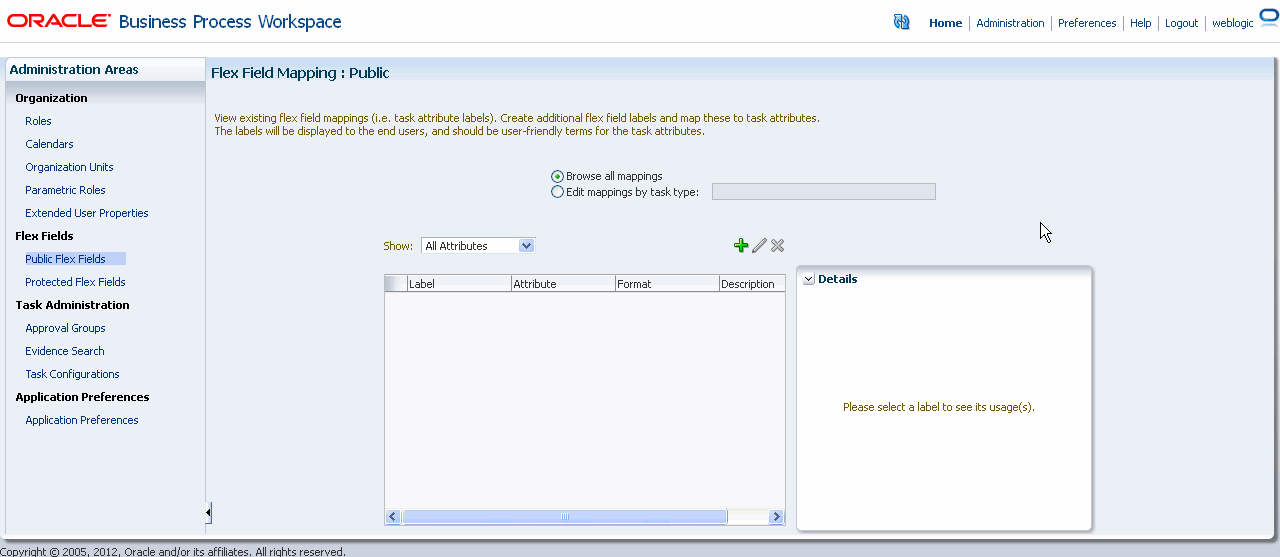This screenshot has width=1280, height=557.
Task: Open Evidence Search link
Action: click(x=65, y=351)
